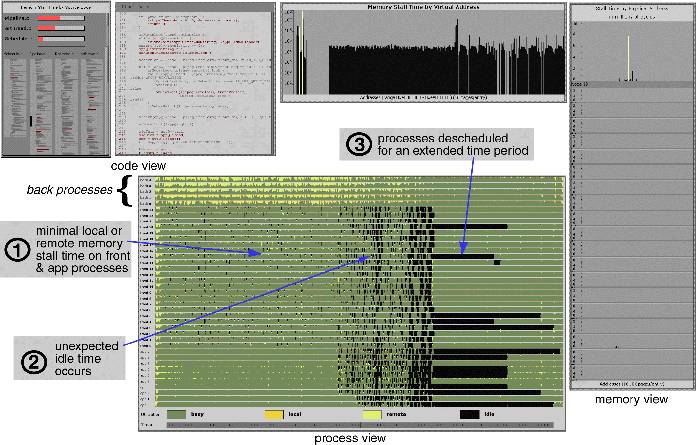The height and width of the screenshot is (445, 696).
Task: Click the light-yellow remote legend swatch
Action: tap(372, 414)
